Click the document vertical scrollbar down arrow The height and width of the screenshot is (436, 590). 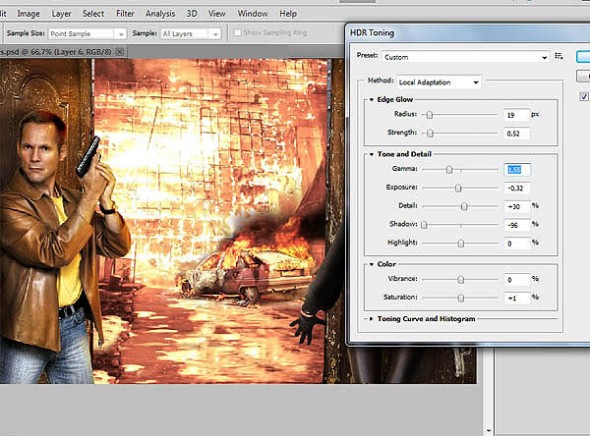tap(488, 431)
